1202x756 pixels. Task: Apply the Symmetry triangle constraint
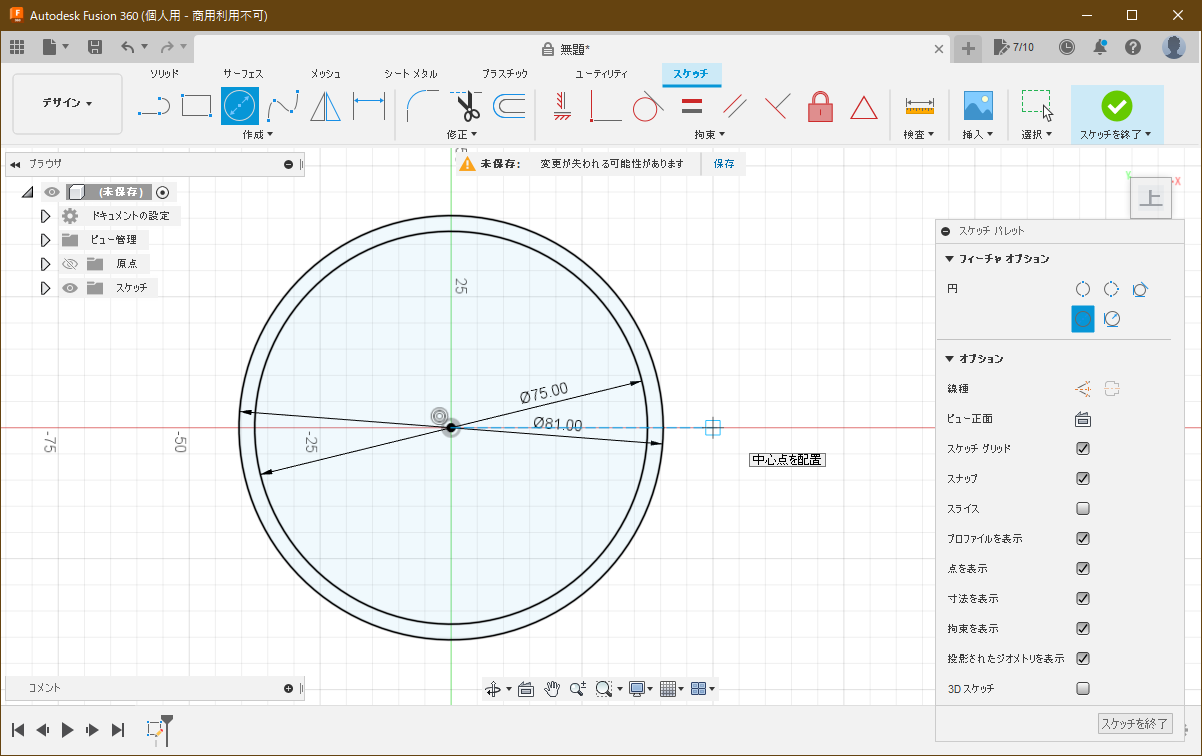pyautogui.click(x=863, y=106)
